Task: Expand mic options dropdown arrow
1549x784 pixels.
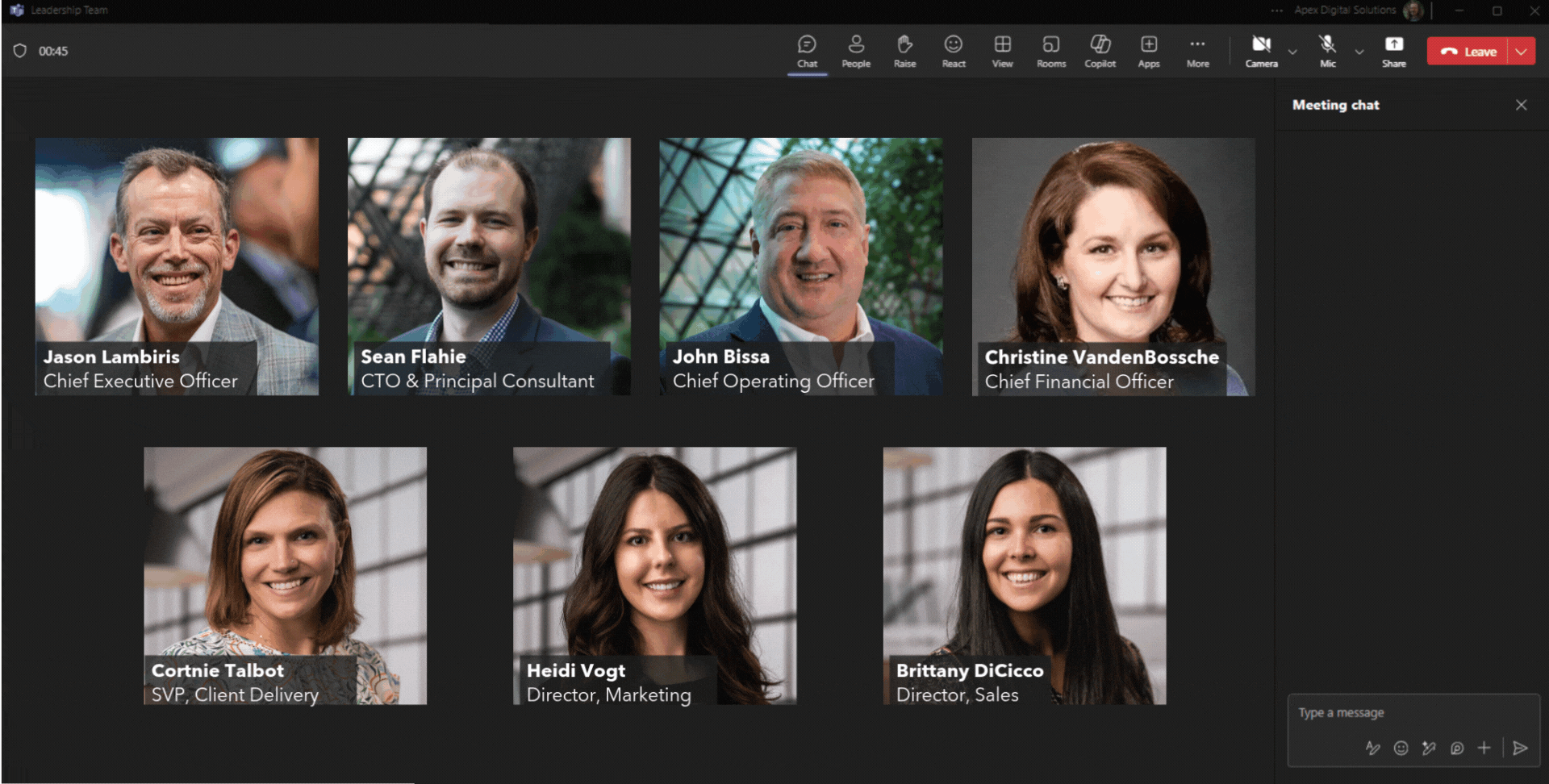Action: click(x=1359, y=52)
